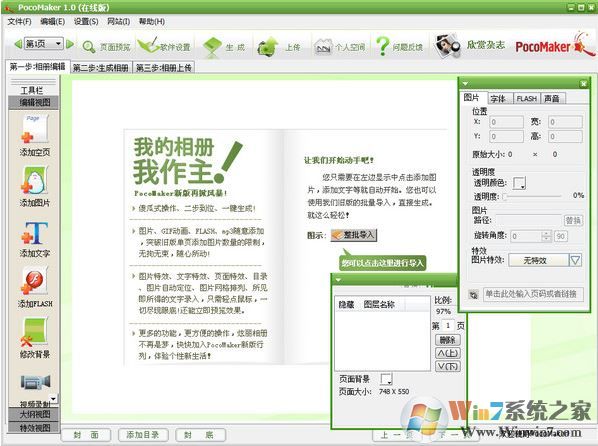Click the 生成 toolbar icon

(x=212, y=47)
